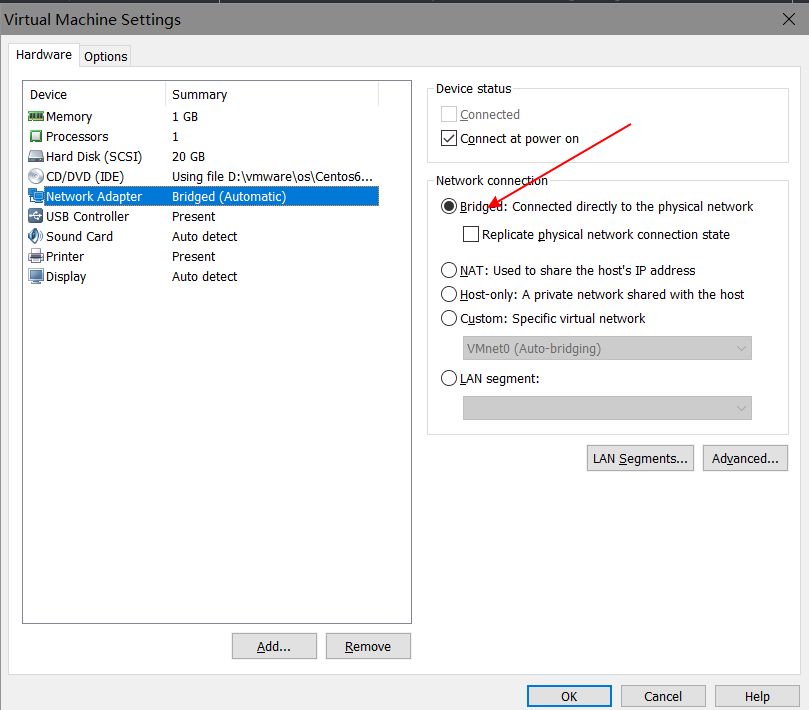Open Help for settings

tap(757, 697)
